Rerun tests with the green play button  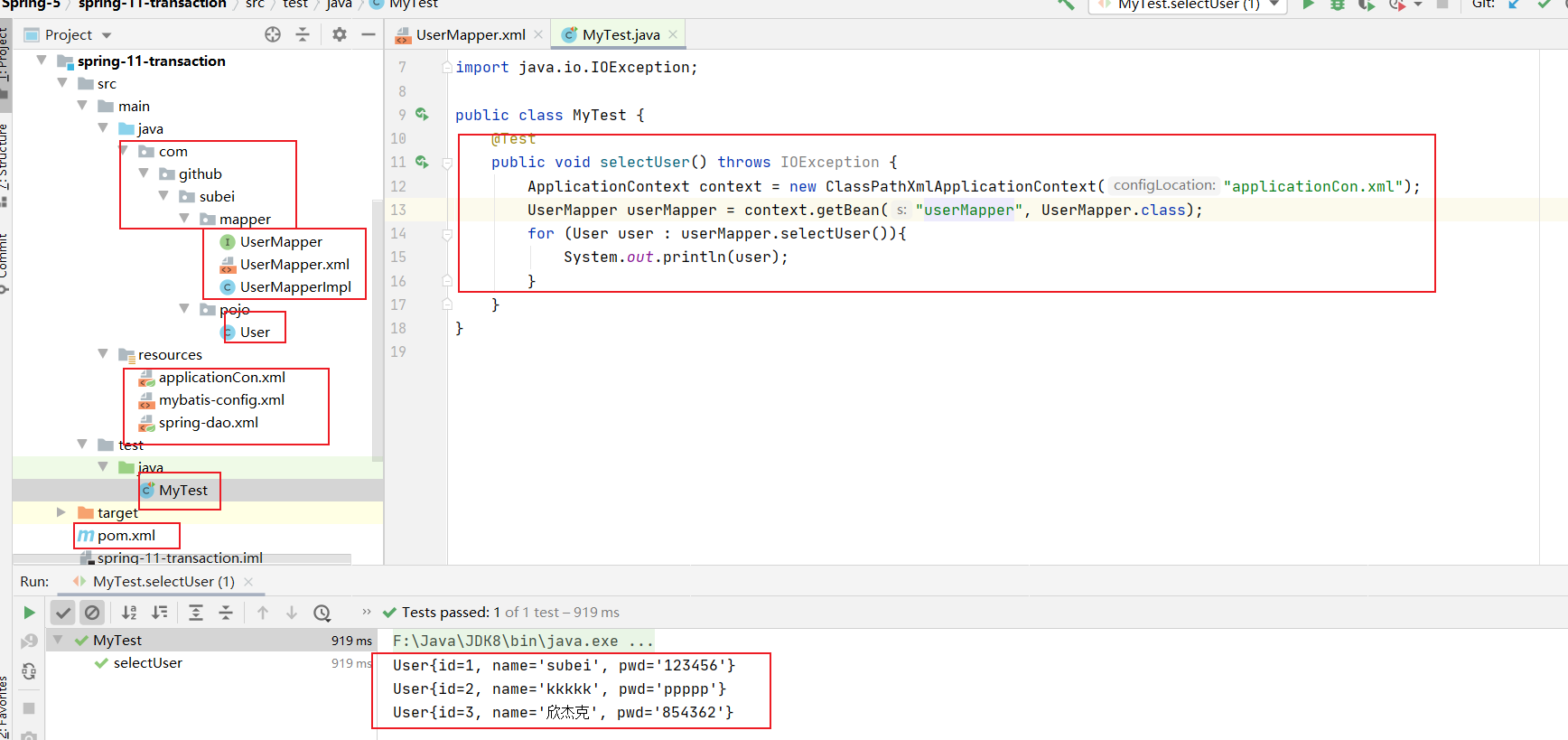[x=29, y=613]
